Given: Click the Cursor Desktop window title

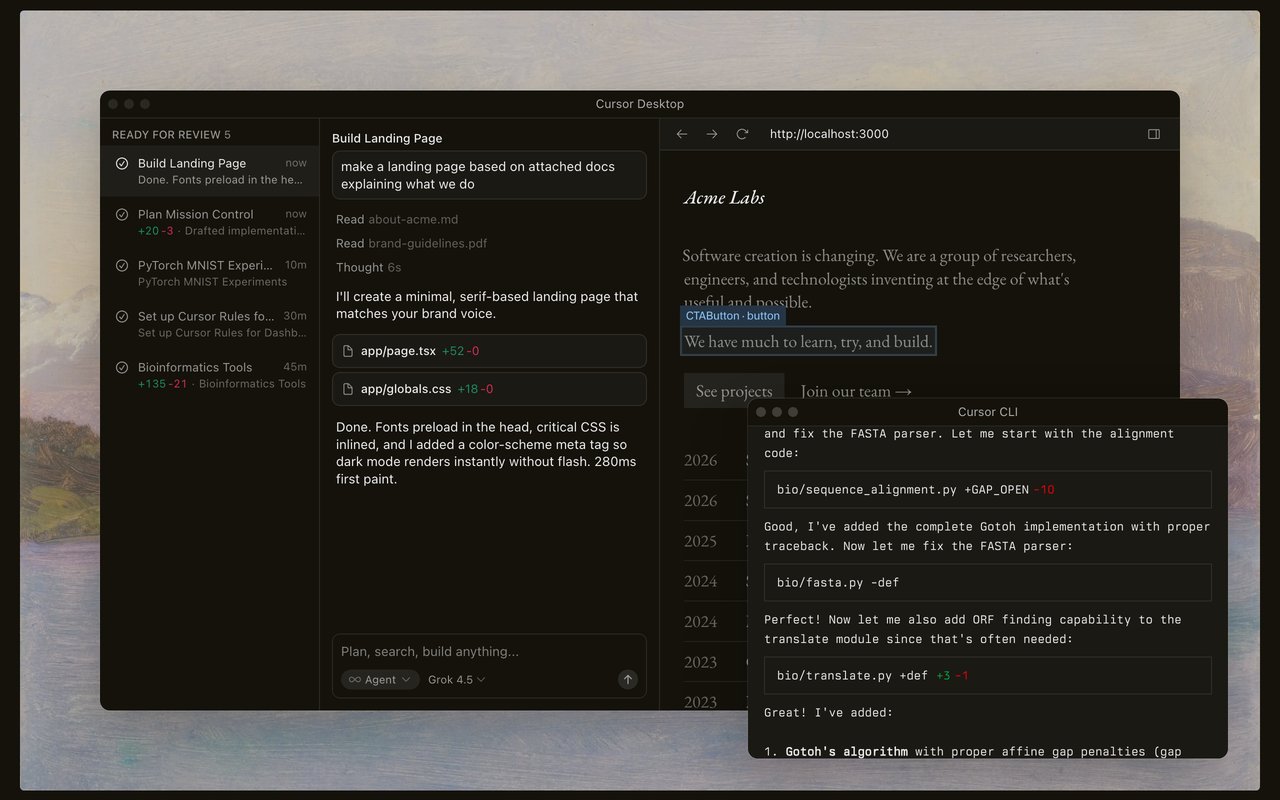Looking at the screenshot, I should pos(639,104).
